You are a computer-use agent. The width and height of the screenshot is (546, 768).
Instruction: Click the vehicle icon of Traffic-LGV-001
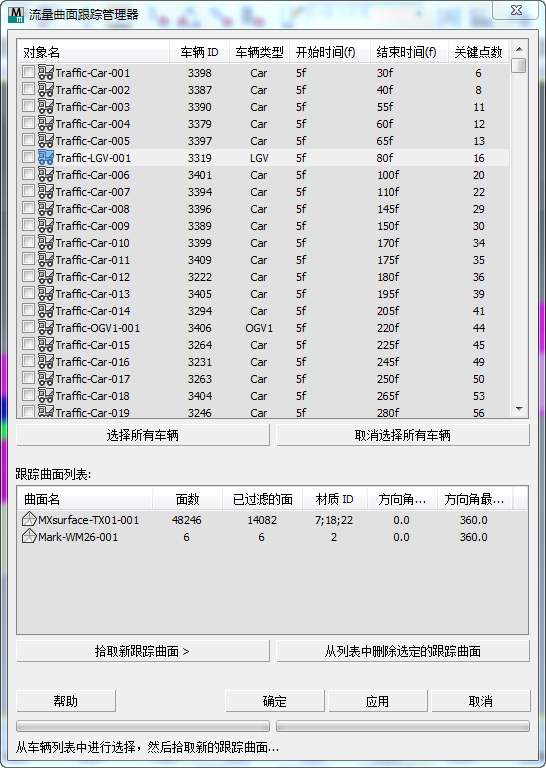[x=46, y=157]
